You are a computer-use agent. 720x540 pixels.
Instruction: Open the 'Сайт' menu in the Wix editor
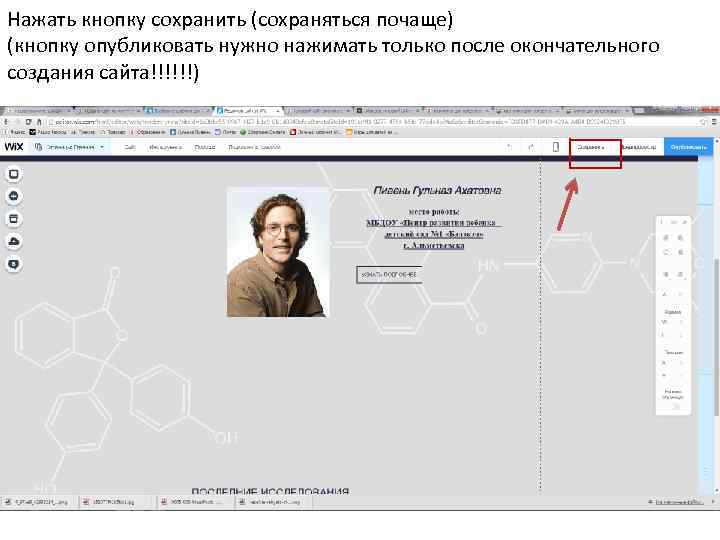pyautogui.click(x=130, y=147)
